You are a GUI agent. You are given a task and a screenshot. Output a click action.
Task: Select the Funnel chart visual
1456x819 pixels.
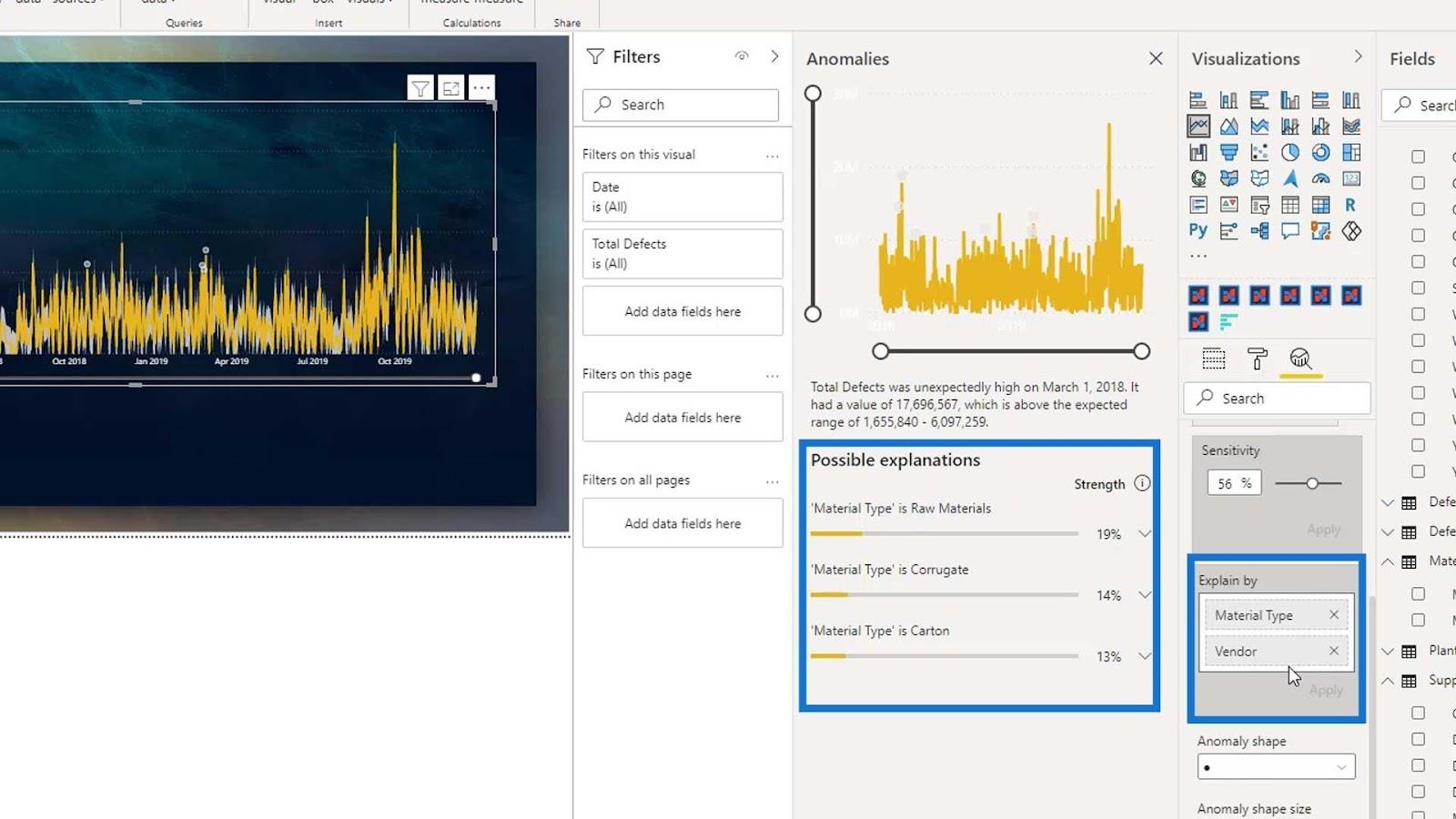pos(1228,153)
